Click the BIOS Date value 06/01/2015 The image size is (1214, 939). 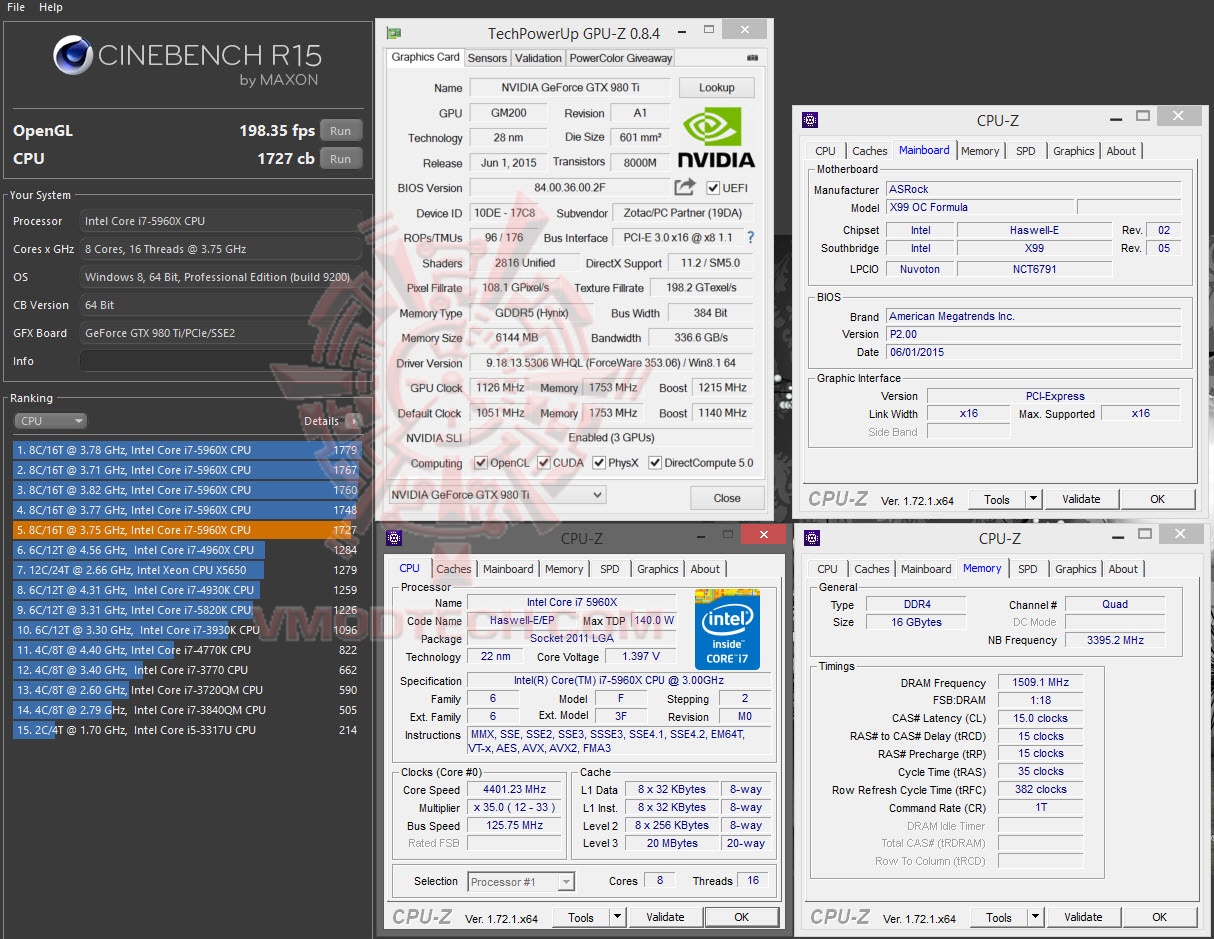click(x=1033, y=352)
